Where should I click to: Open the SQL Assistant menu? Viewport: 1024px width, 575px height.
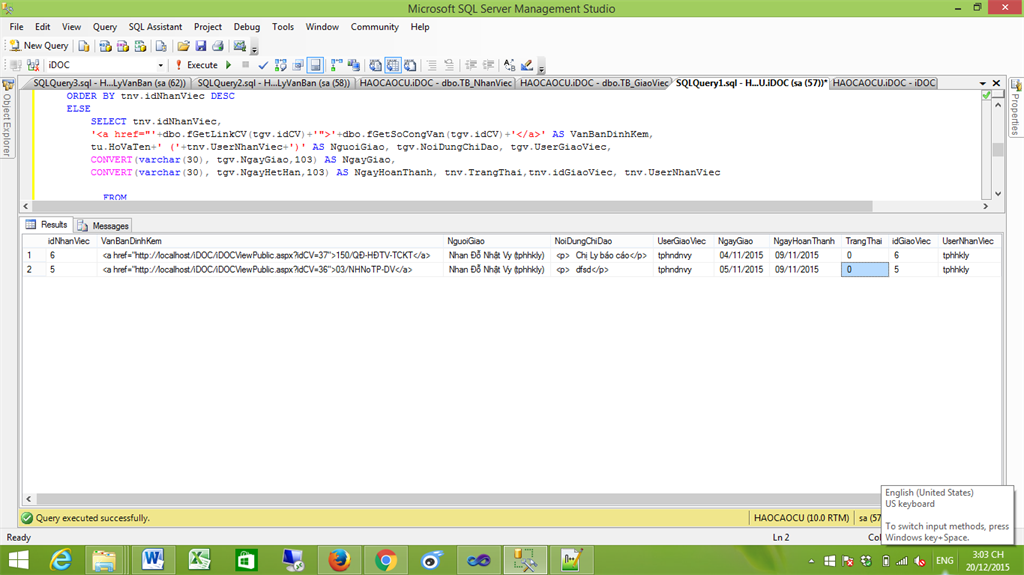tap(155, 27)
